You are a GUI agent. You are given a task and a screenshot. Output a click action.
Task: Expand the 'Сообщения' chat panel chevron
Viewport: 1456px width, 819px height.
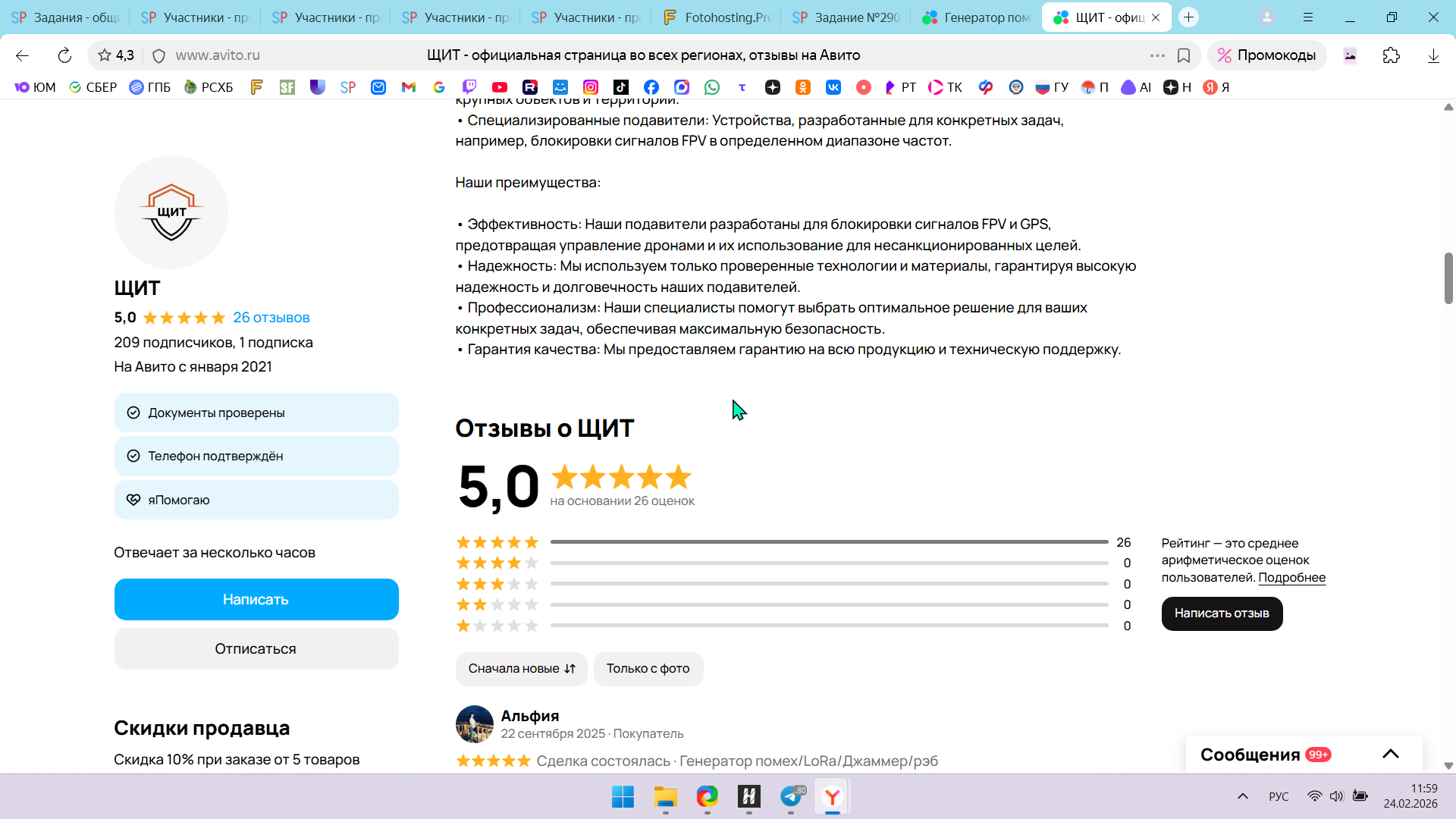pyautogui.click(x=1390, y=754)
